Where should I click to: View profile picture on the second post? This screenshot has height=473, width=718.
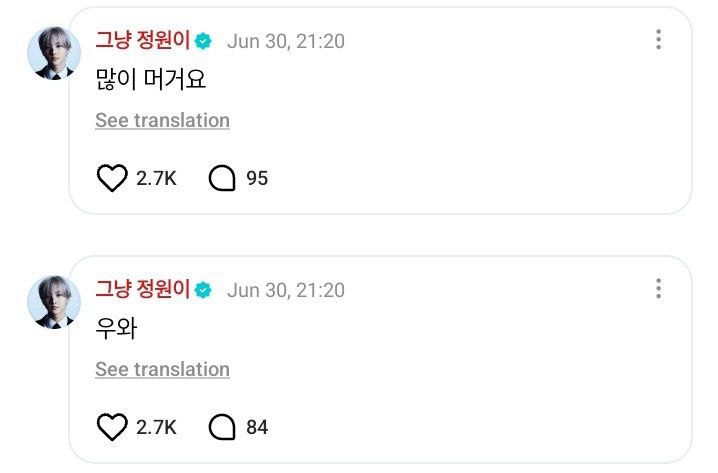54,302
